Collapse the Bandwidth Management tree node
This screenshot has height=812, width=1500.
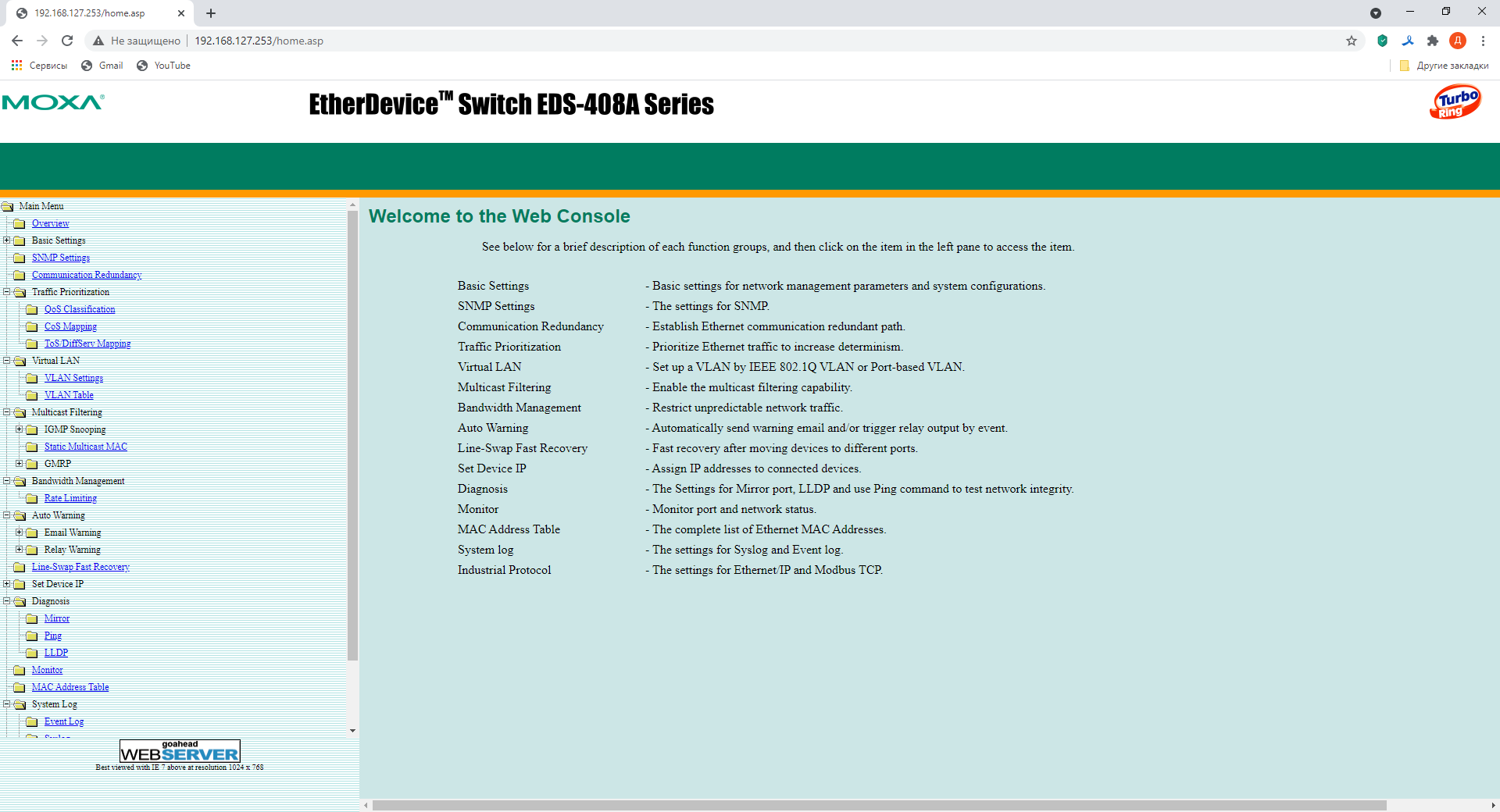7,481
